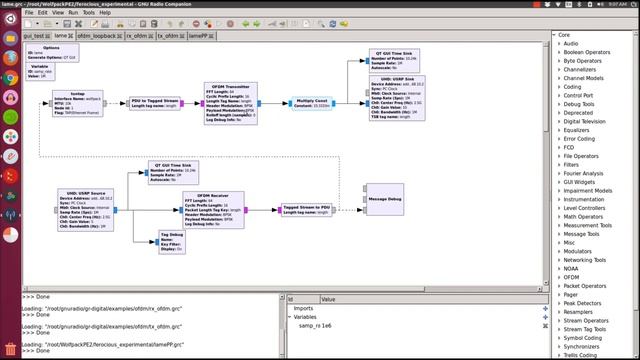Expand the GUI Widgets category
The image size is (640, 360).
[x=560, y=182]
